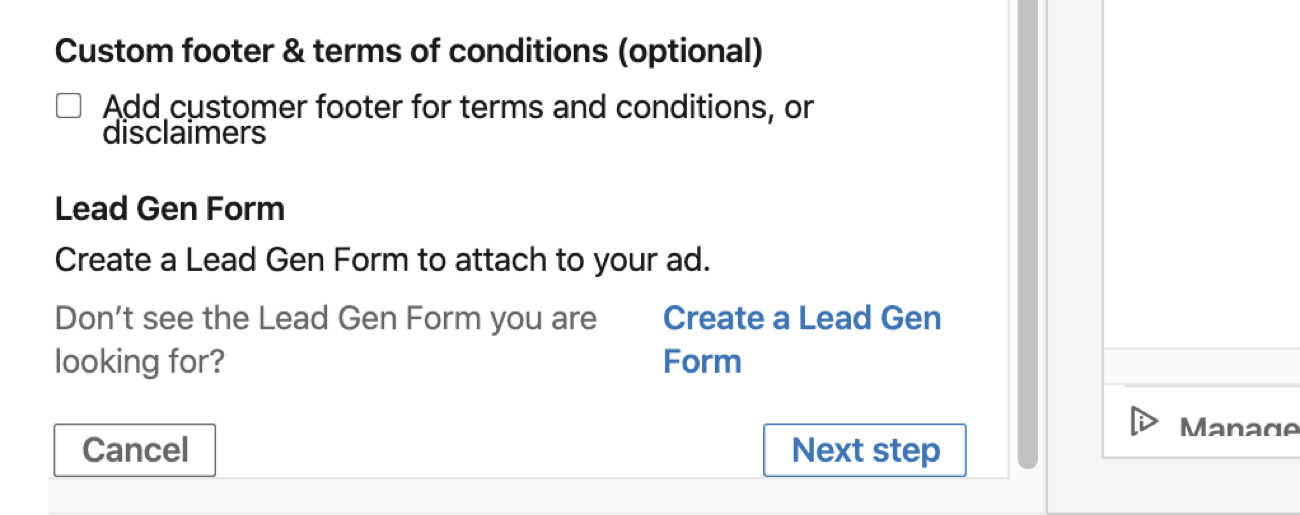Click 'Create a Lead Gen Form to attach' description
This screenshot has height=515, width=1300.
point(382,260)
